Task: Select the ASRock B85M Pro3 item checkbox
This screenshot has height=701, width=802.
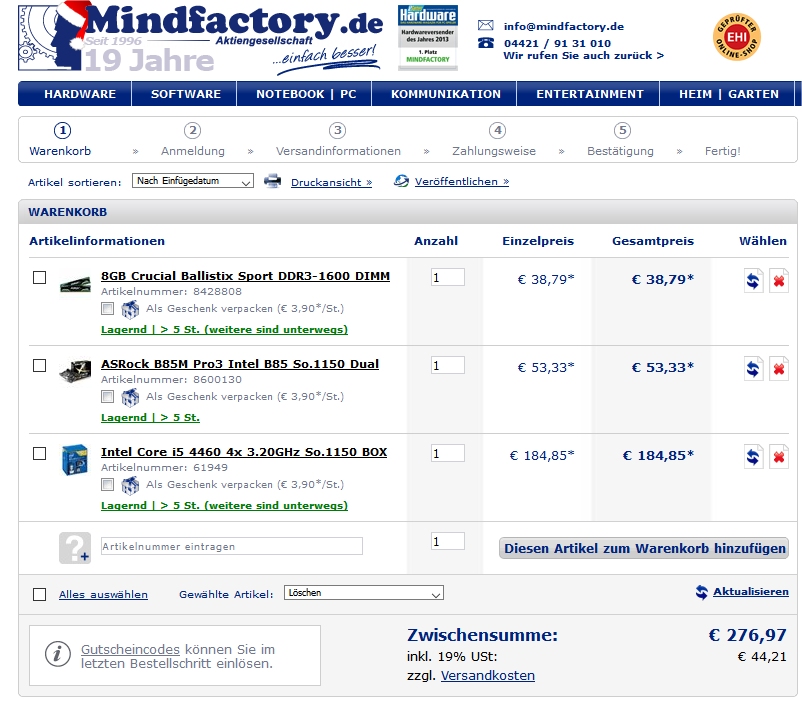Action: pyautogui.click(x=39, y=365)
